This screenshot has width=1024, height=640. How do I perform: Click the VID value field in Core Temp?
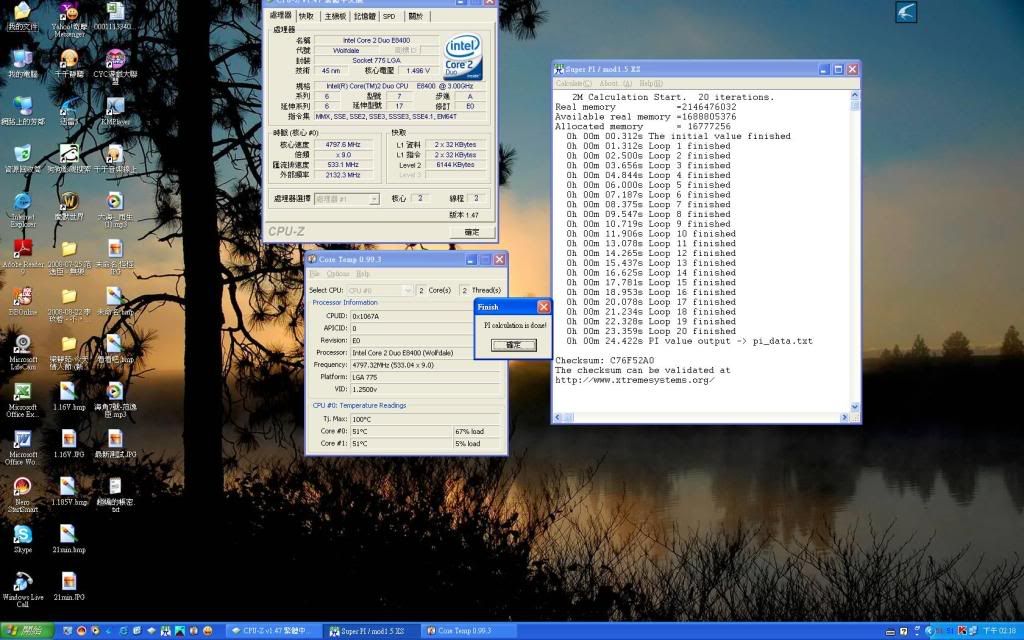426,389
